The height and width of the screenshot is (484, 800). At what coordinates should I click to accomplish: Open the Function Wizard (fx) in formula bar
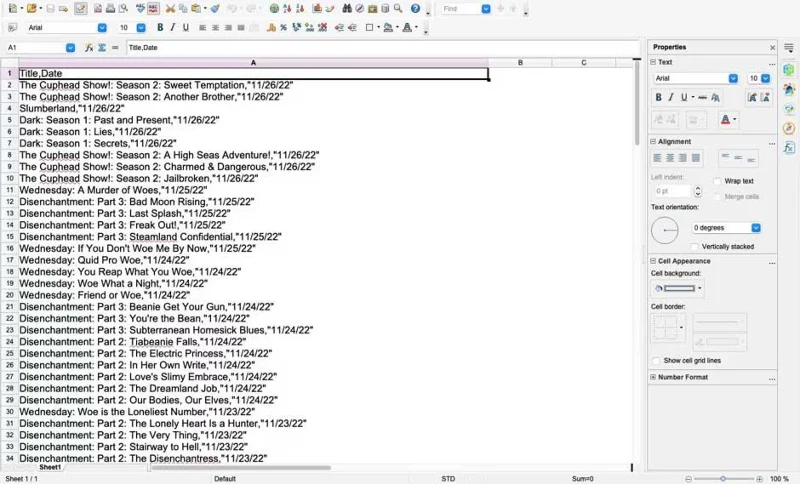tap(89, 47)
